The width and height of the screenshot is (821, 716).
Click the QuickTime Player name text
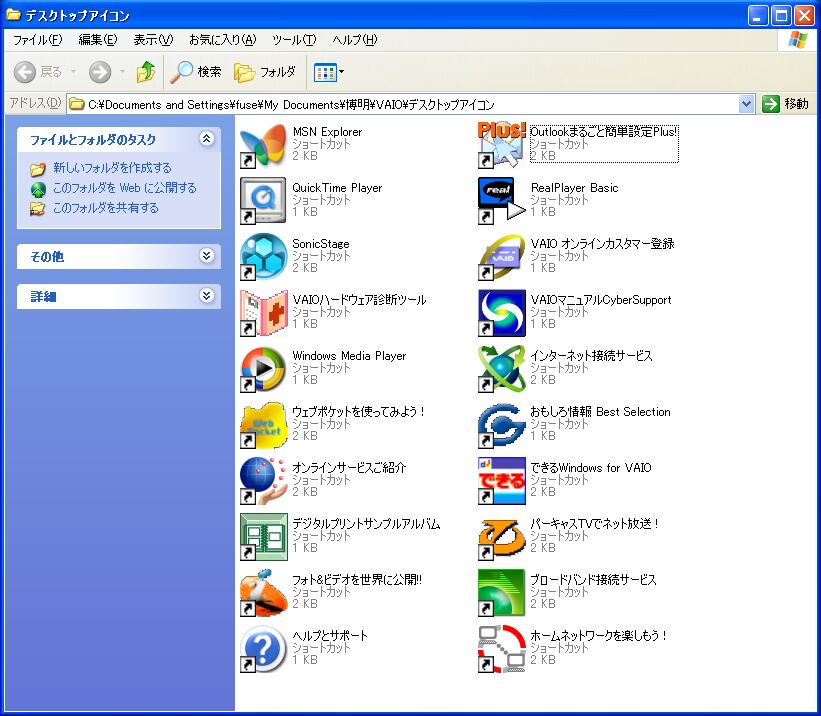click(x=337, y=188)
